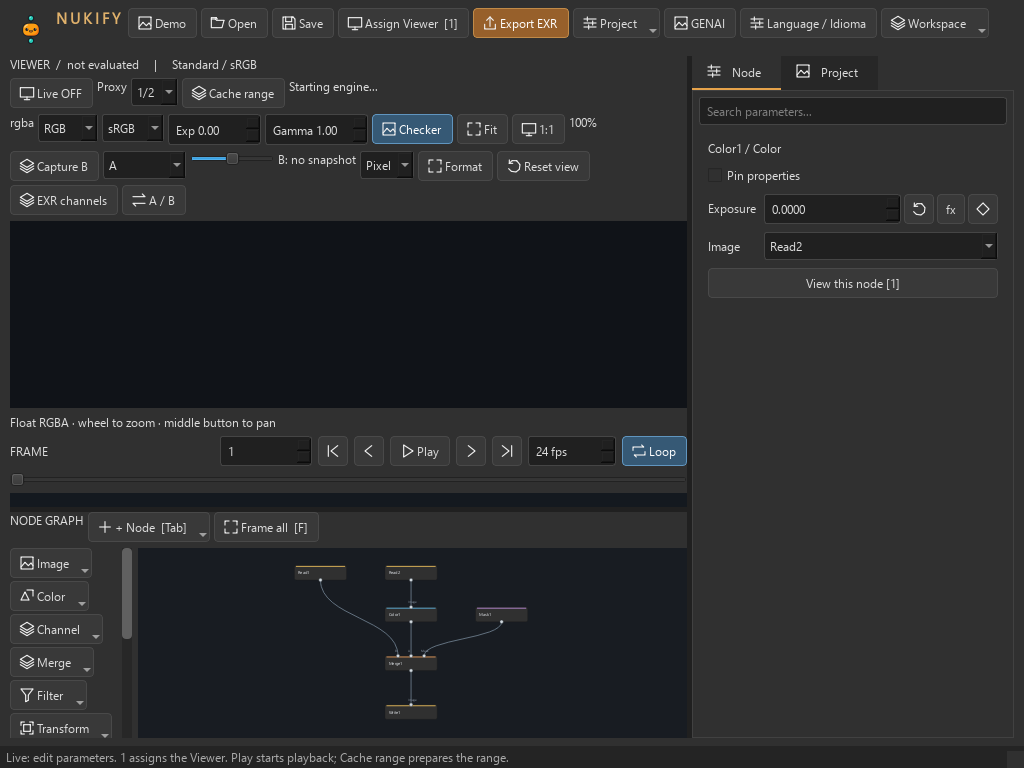Screen dimensions: 1024x768
Task: Click the Search parameters field
Action: [x=852, y=111]
